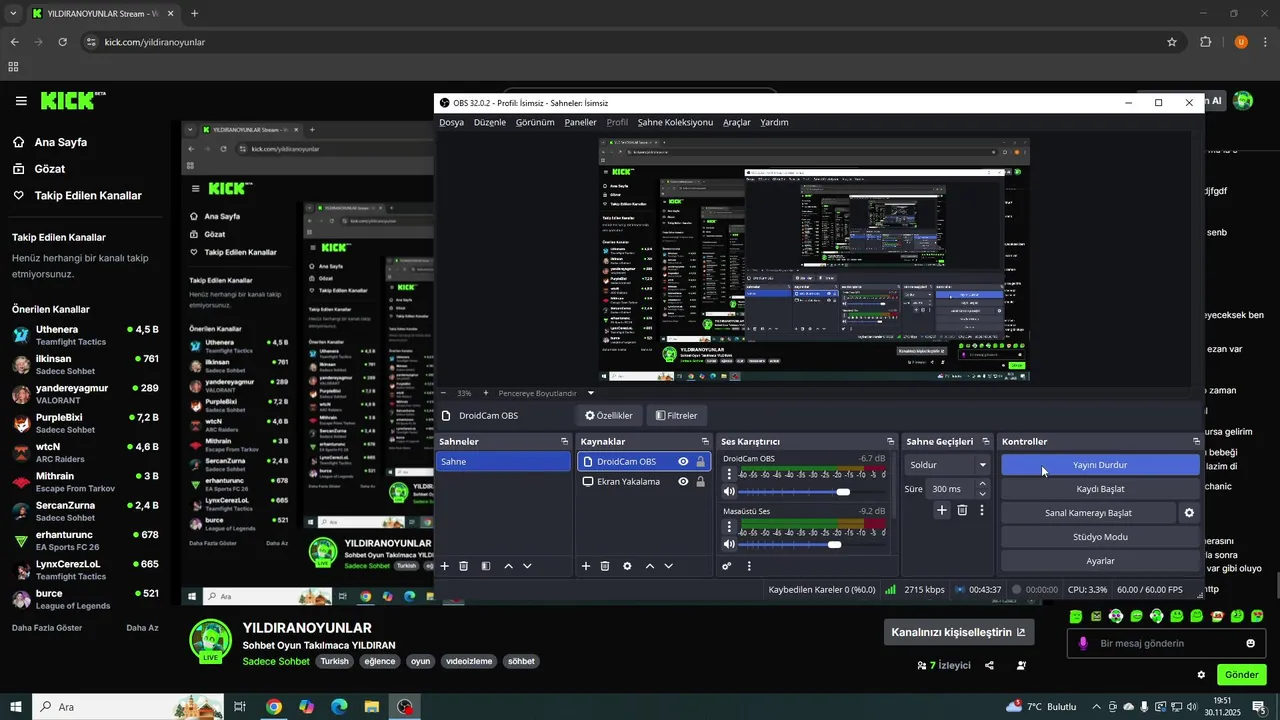Click Kaydı Başlat to start recording
This screenshot has height=720, width=1280.
(x=1100, y=489)
